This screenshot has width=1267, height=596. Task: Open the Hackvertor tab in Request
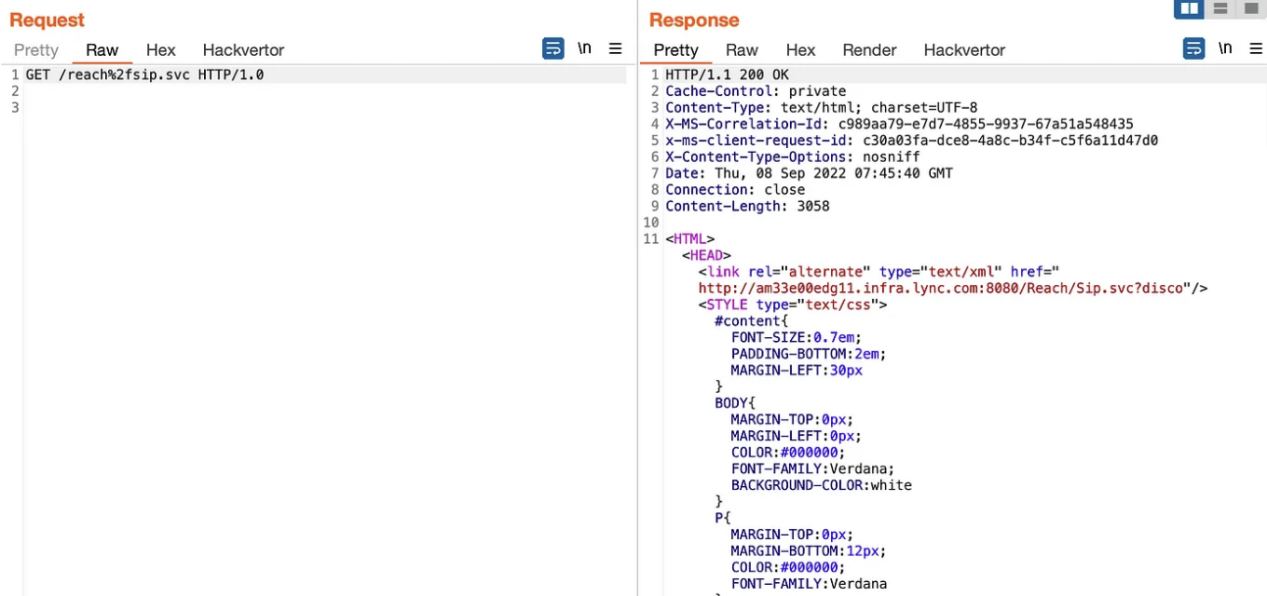pos(243,50)
